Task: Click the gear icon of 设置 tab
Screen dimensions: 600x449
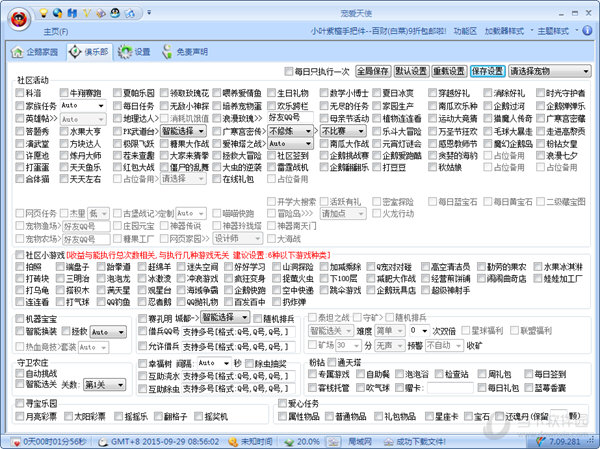Action: (x=125, y=52)
